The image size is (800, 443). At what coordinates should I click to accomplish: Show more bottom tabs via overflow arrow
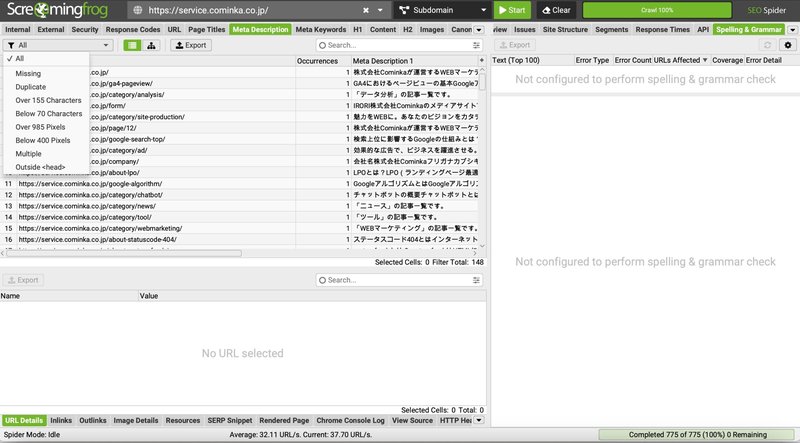479,420
